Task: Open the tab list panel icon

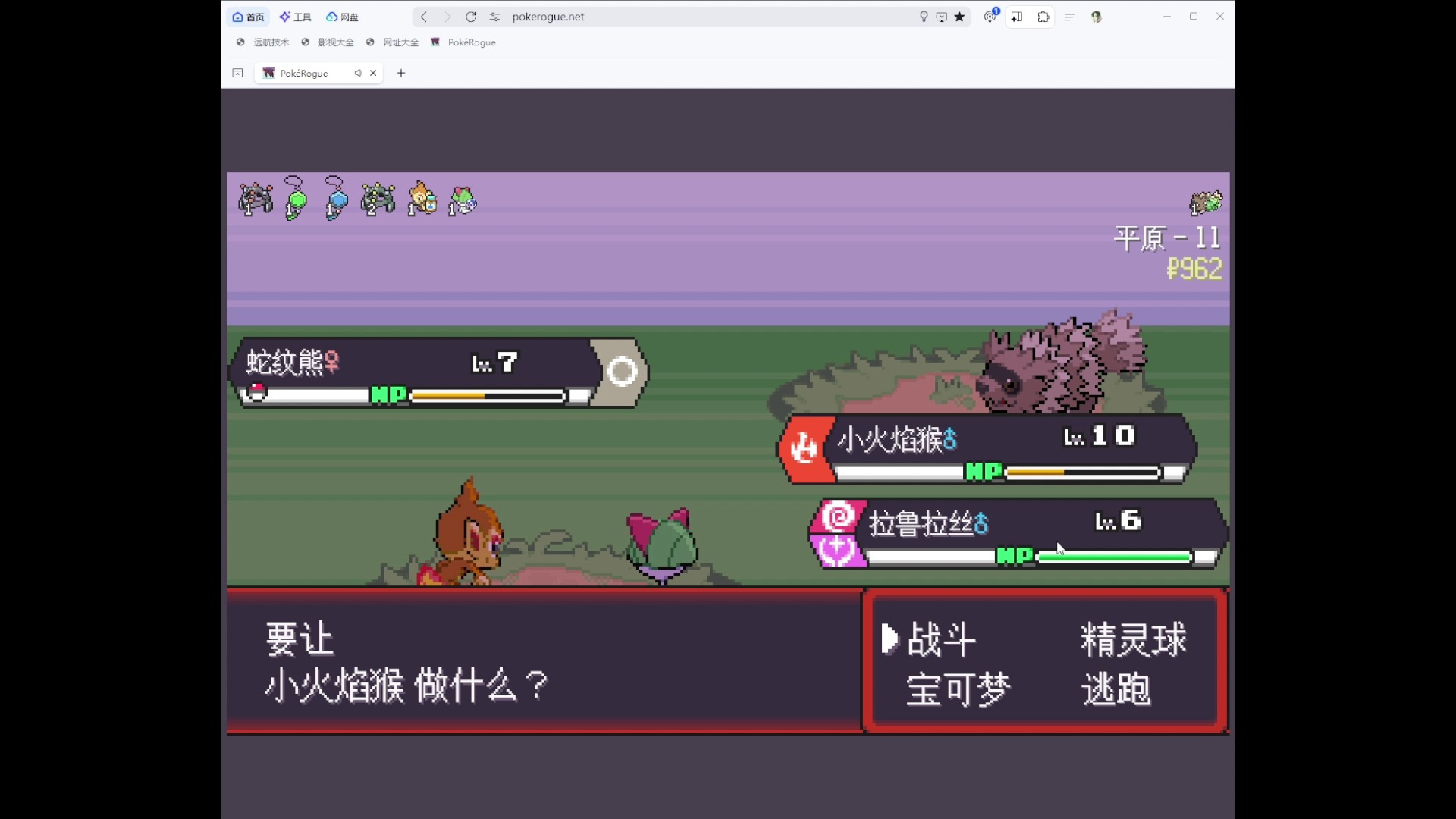Action: point(237,73)
